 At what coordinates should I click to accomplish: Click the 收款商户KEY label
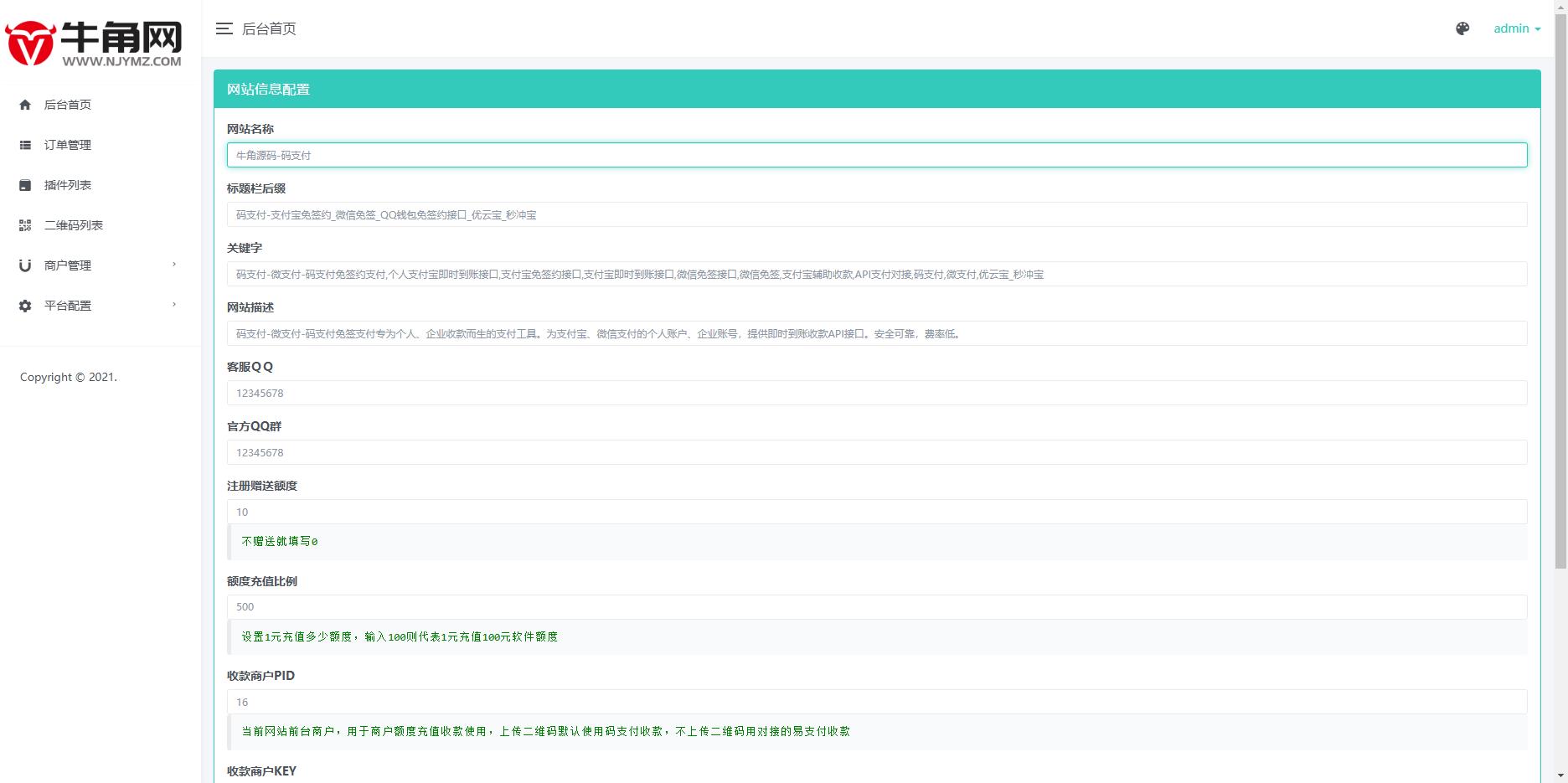coord(261,771)
